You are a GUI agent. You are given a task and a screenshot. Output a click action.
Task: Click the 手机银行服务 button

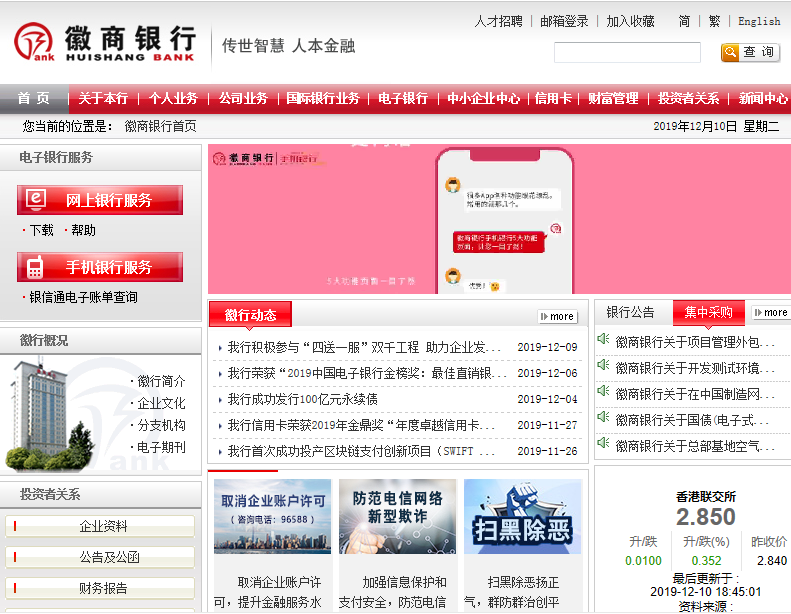coord(100,267)
